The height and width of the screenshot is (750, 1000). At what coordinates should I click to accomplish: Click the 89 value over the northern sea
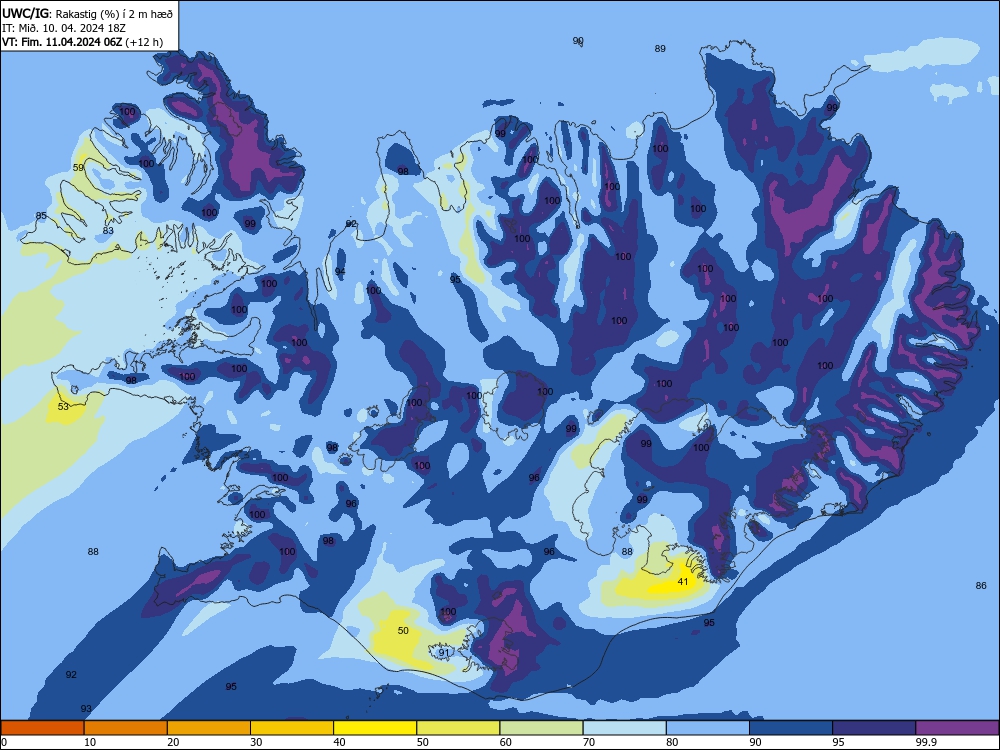click(x=660, y=48)
